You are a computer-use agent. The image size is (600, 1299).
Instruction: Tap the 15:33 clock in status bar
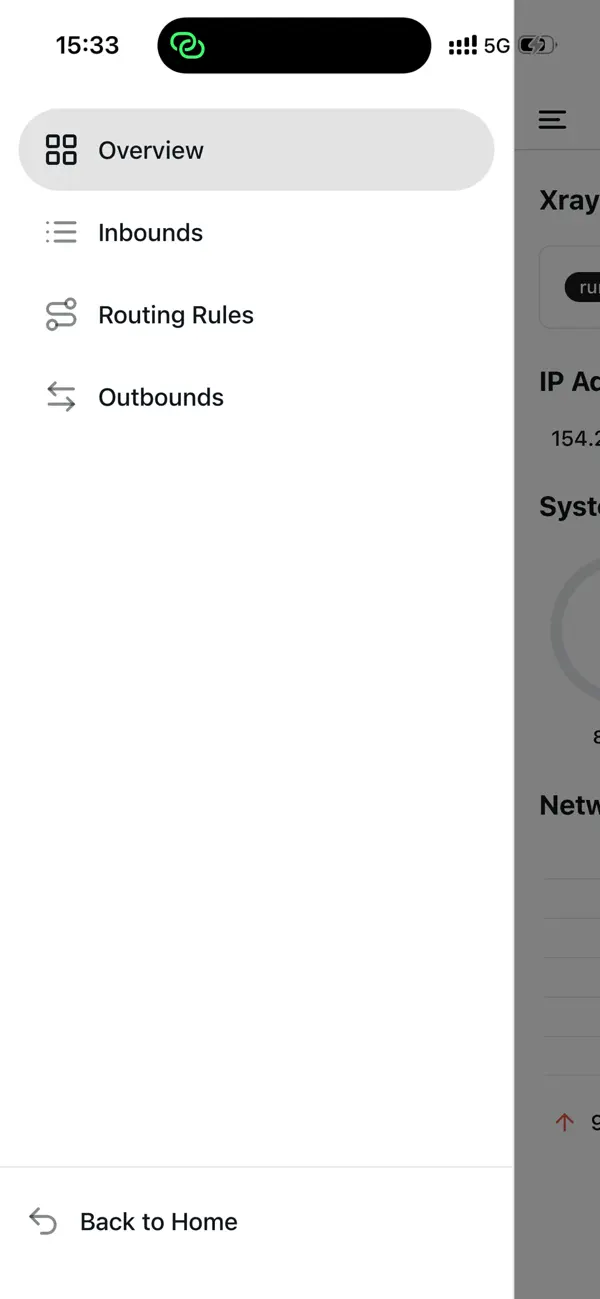pyautogui.click(x=87, y=44)
